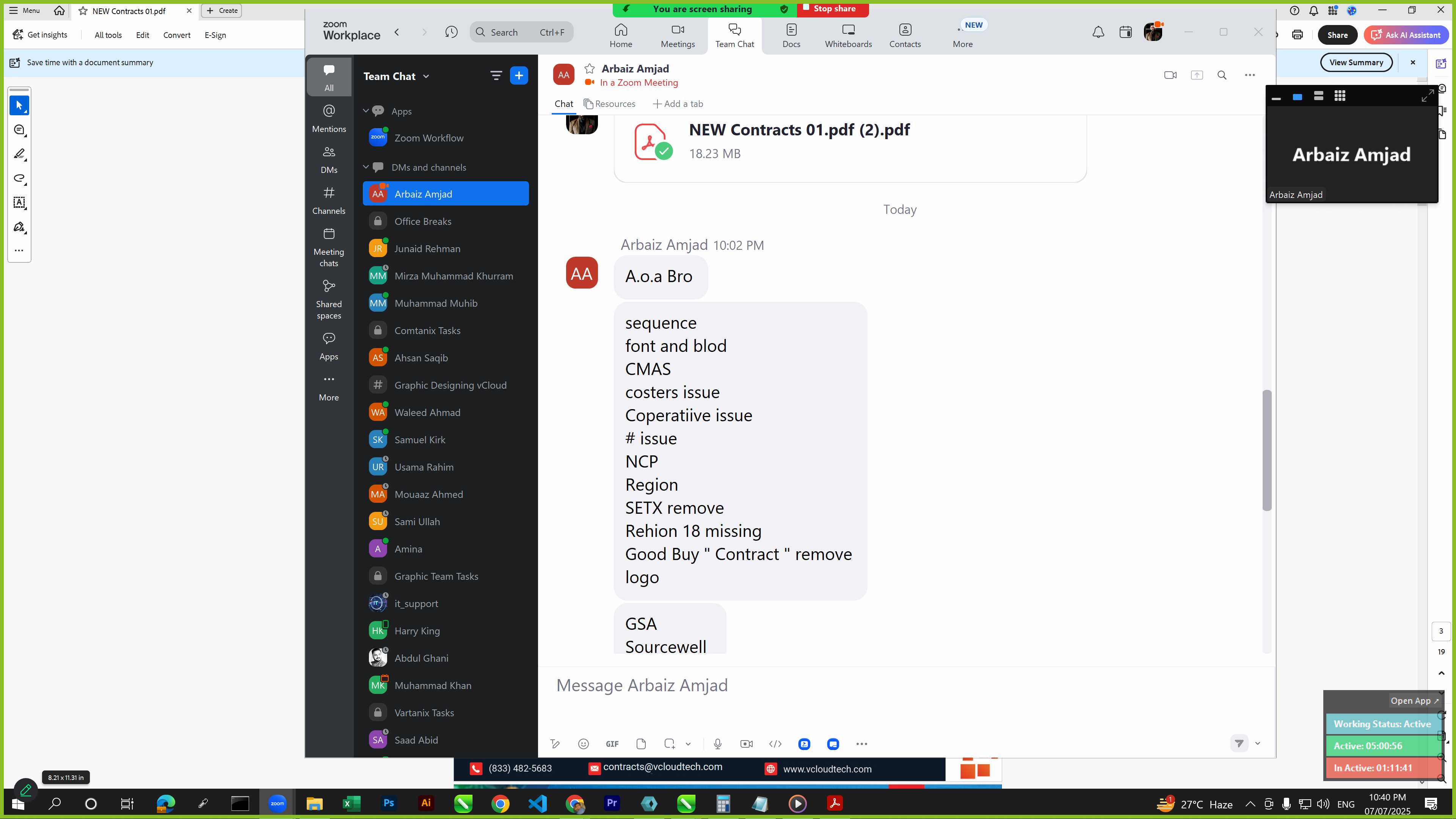The width and height of the screenshot is (1456, 819).
Task: Click Add a tab
Action: [x=678, y=104]
